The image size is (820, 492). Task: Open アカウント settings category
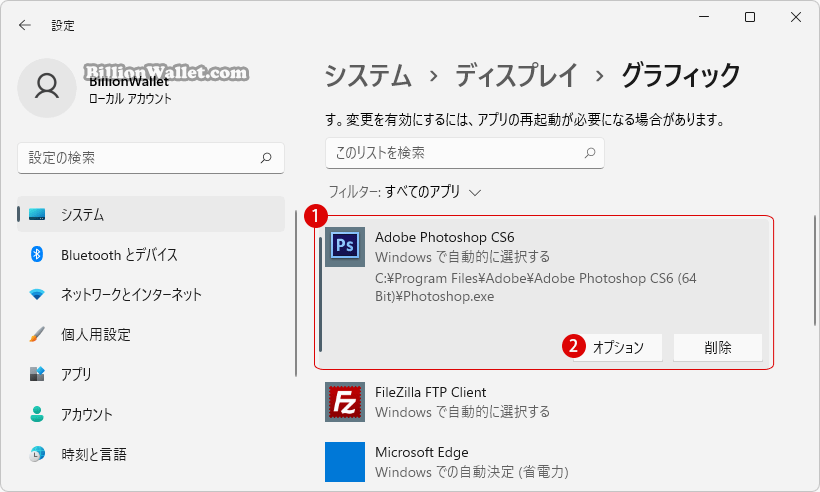coord(151,414)
